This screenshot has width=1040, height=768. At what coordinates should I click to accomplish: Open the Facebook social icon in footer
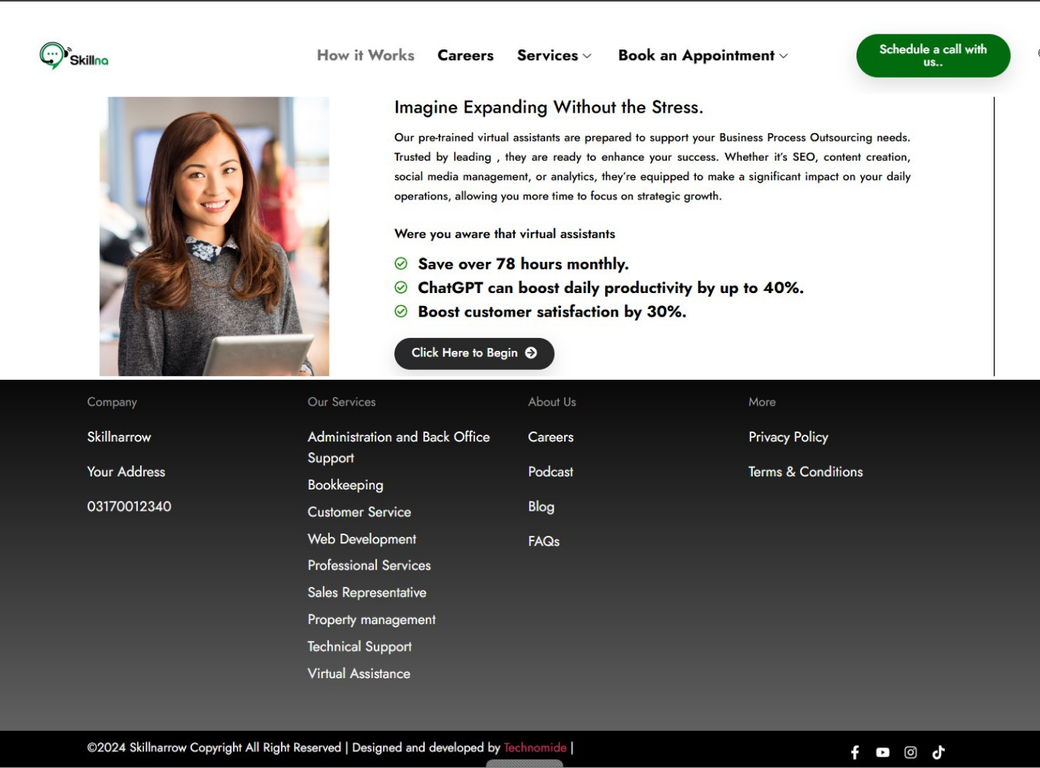855,752
